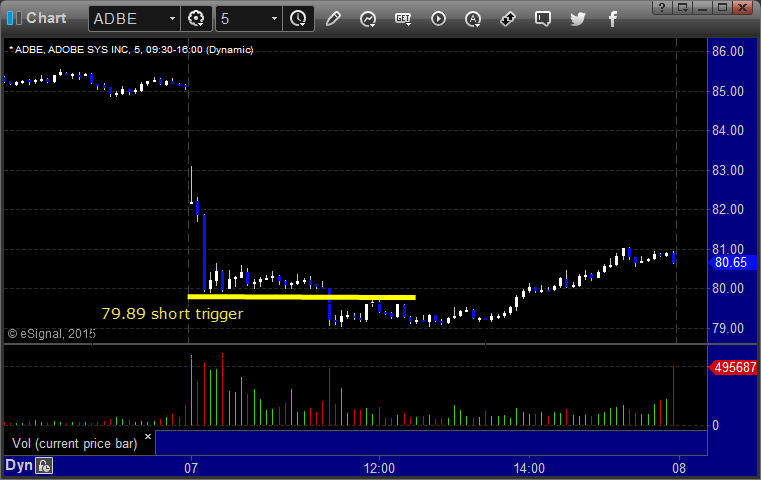
Task: Minimize the Chart window
Action: (x=703, y=7)
